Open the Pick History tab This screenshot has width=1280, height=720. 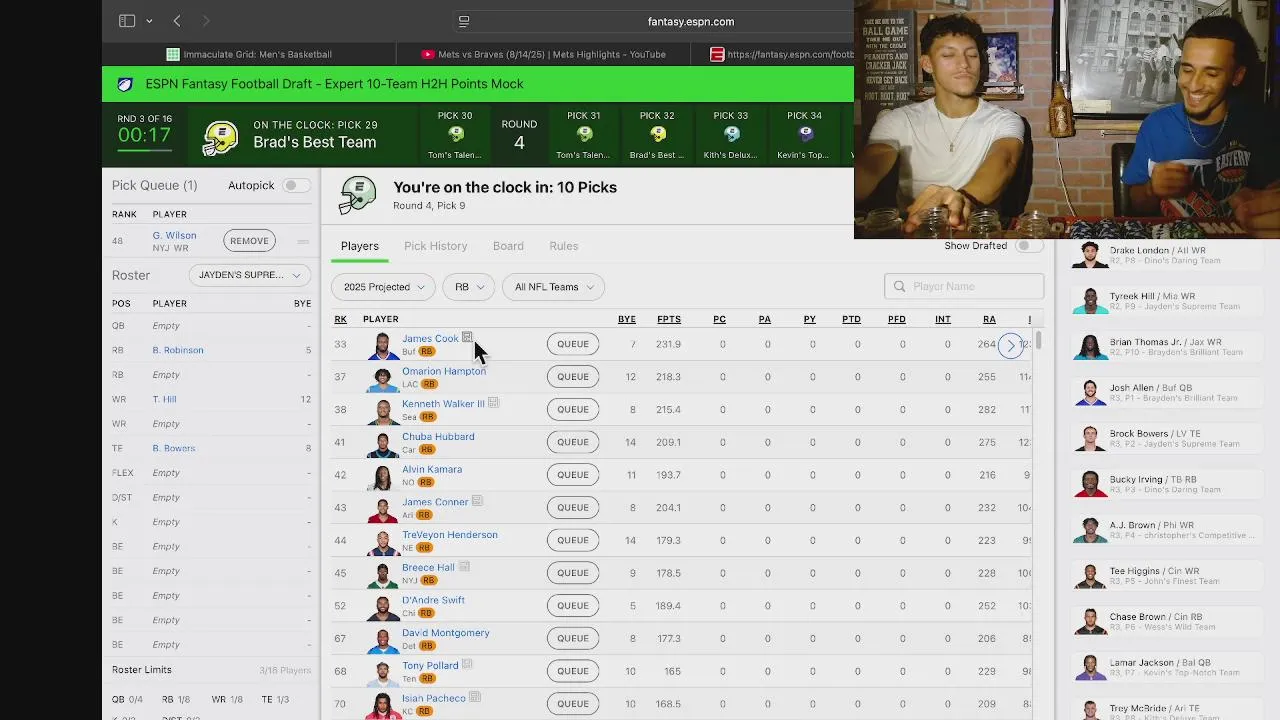(x=435, y=246)
